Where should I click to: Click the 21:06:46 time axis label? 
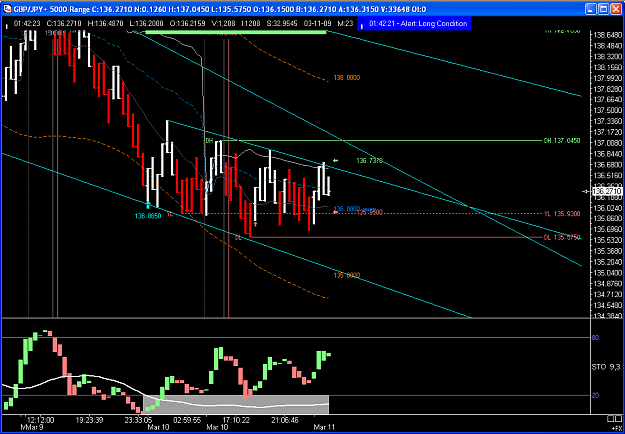tap(285, 420)
